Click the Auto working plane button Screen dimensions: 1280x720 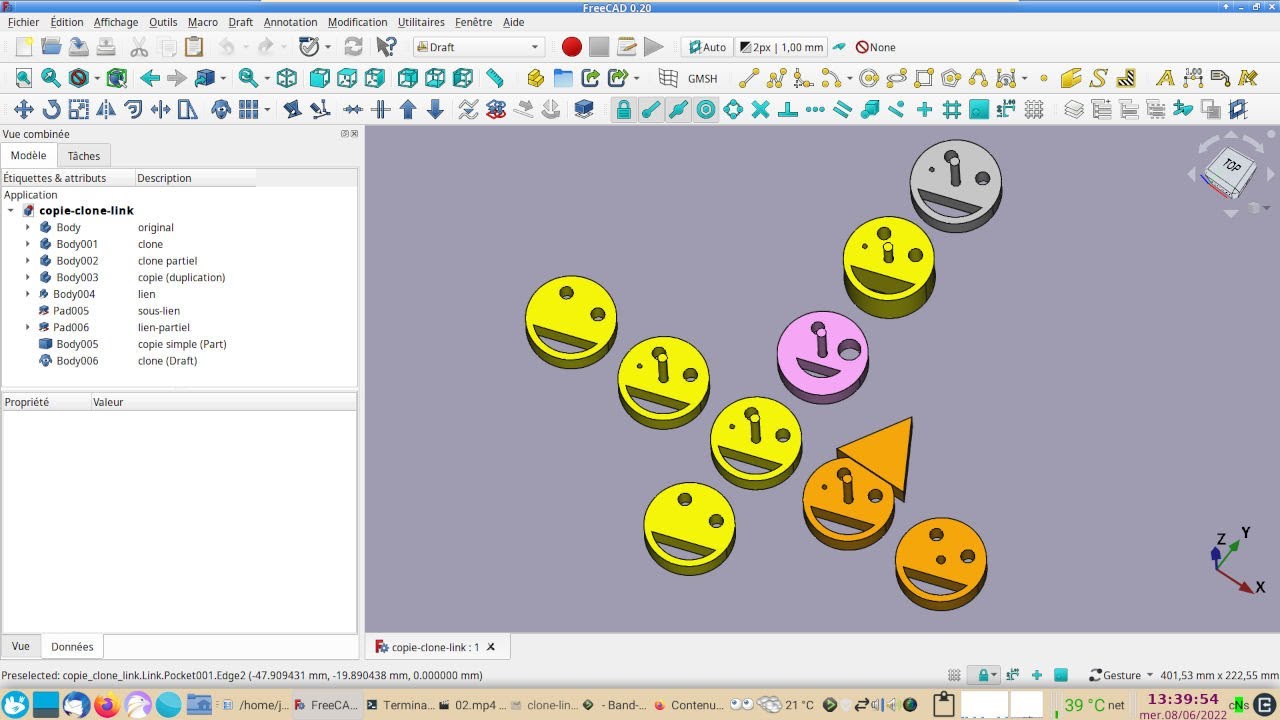(x=706, y=47)
